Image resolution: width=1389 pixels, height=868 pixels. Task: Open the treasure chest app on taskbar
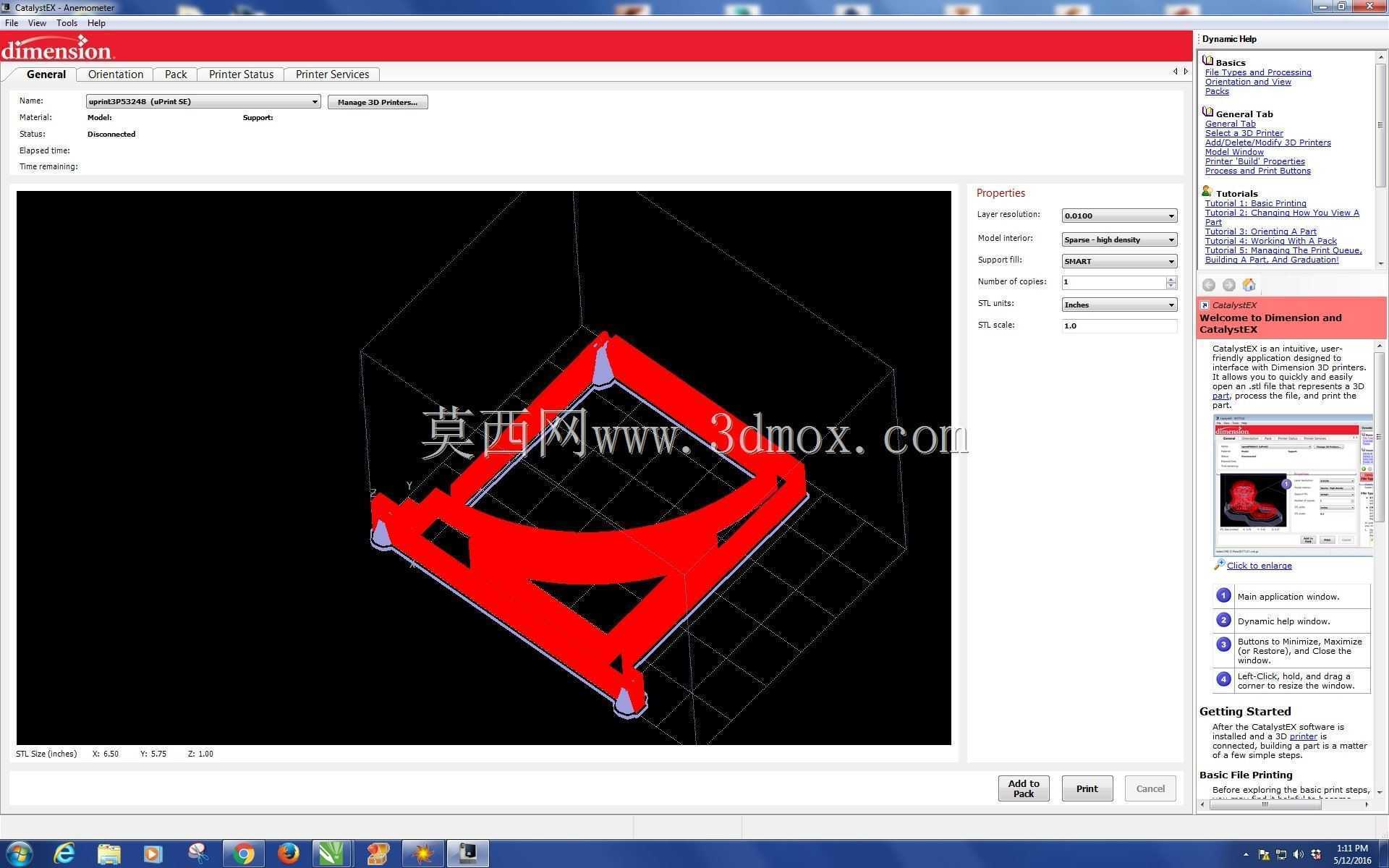[378, 854]
